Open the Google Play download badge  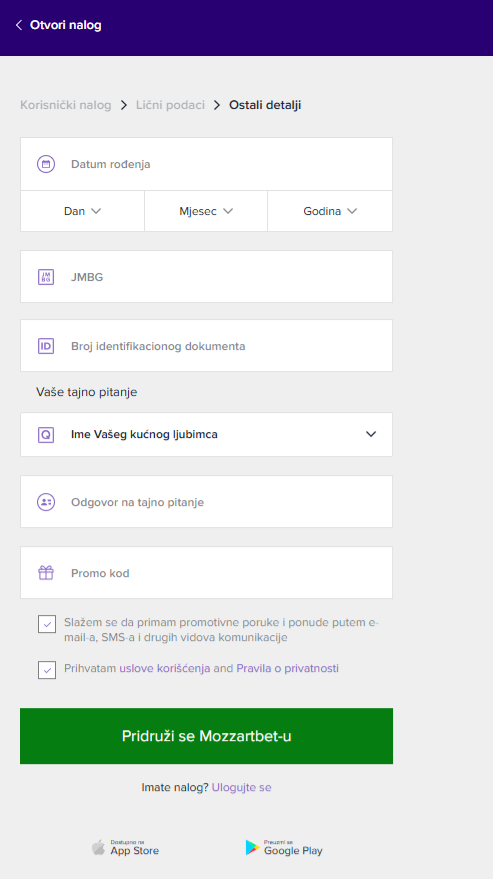(284, 848)
